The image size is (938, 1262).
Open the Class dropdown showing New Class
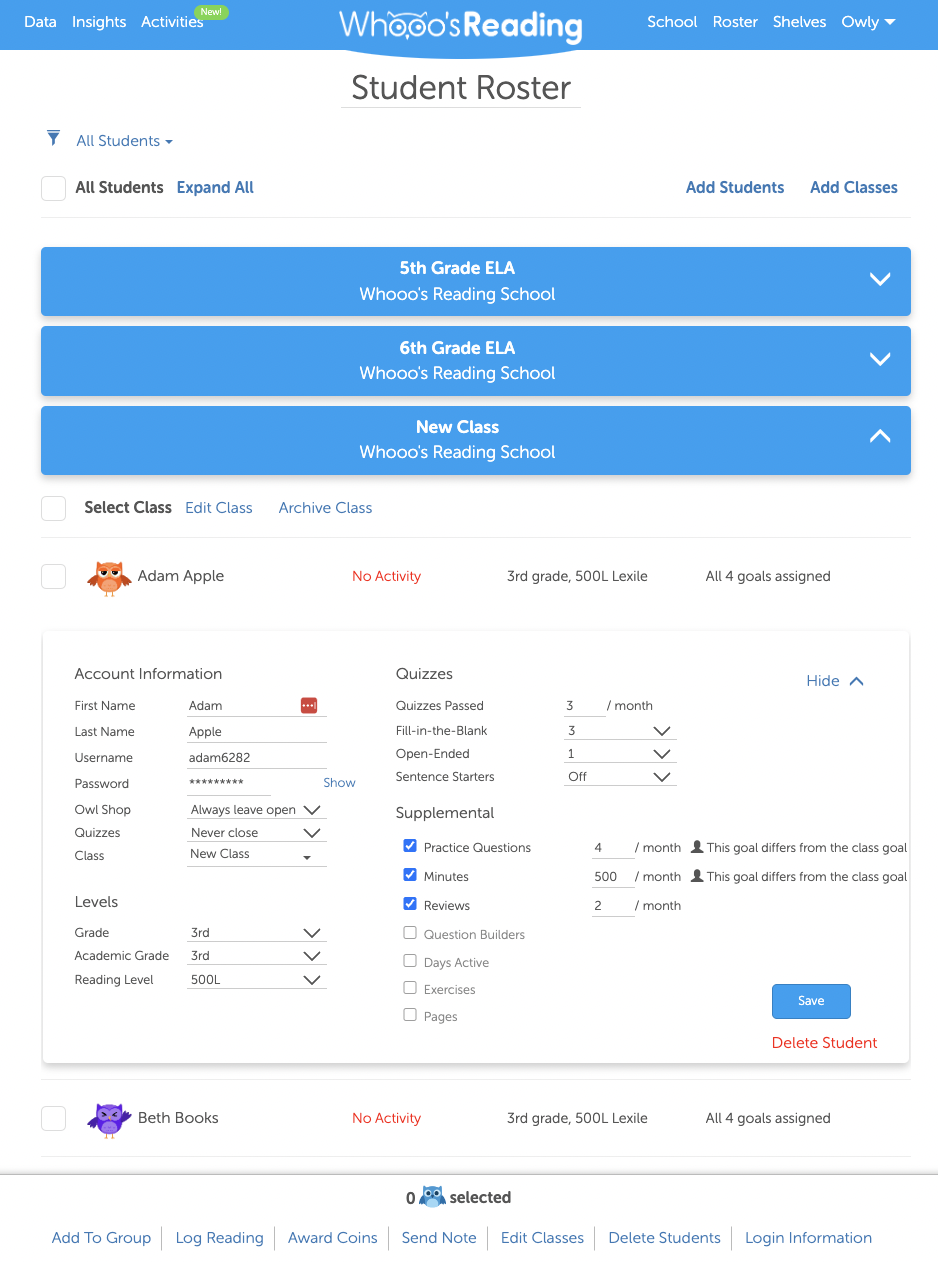pyautogui.click(x=257, y=855)
